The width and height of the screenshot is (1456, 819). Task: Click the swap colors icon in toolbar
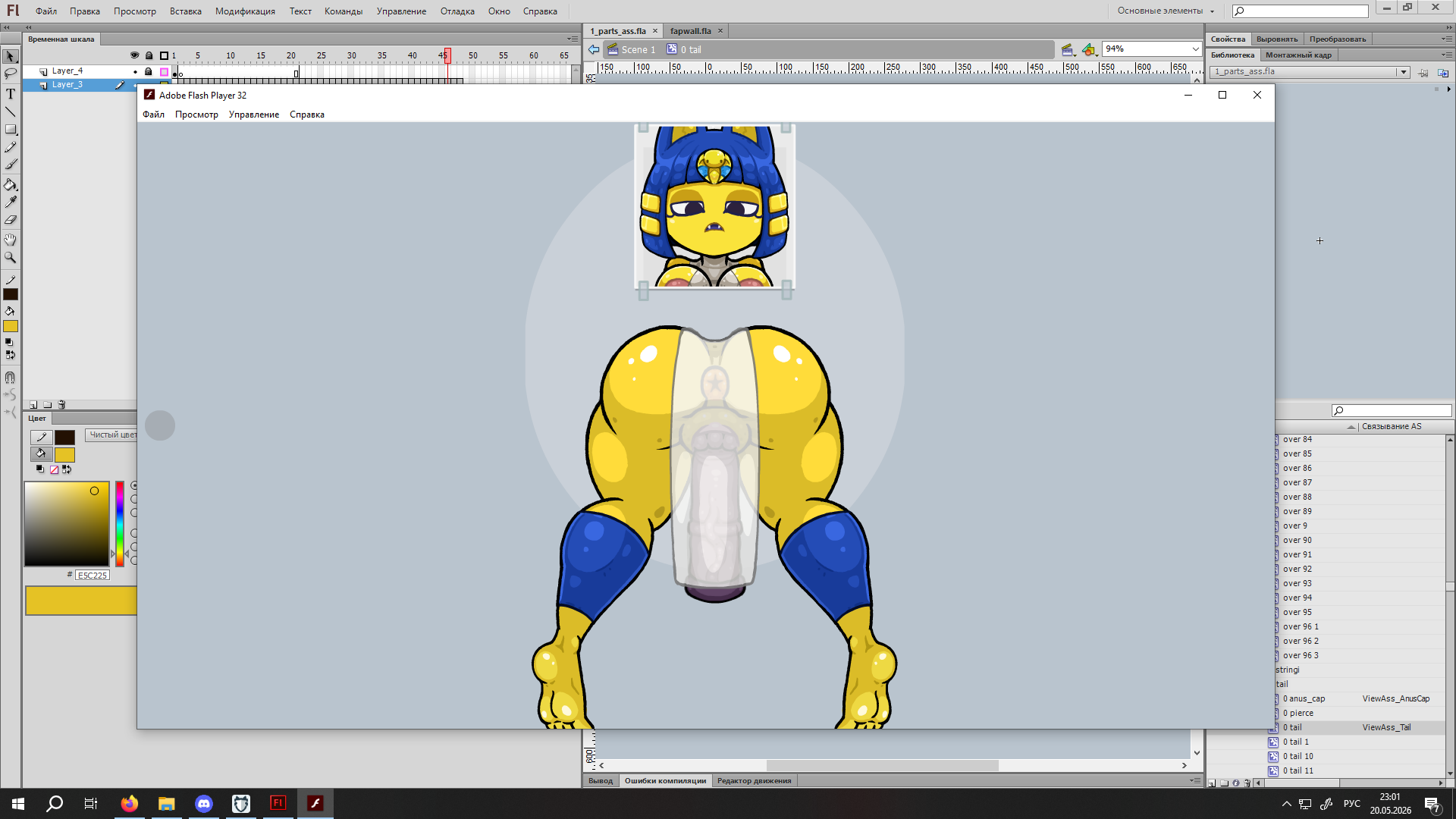pos(11,355)
